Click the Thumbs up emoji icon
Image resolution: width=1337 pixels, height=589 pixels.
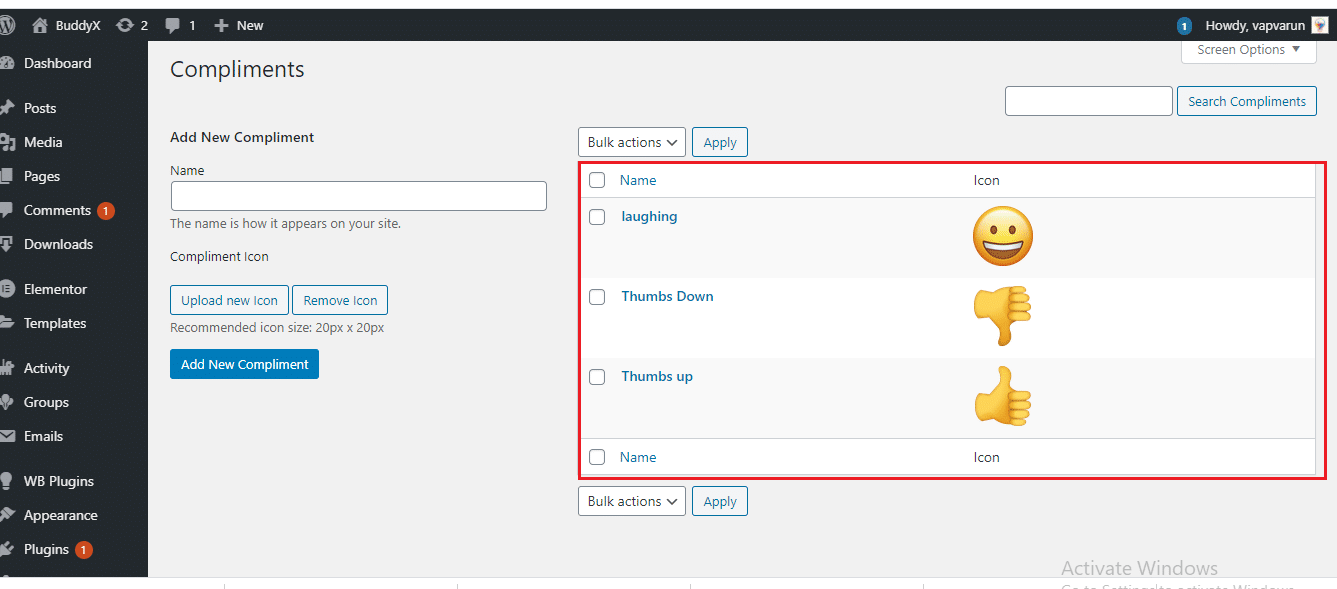coord(1002,396)
